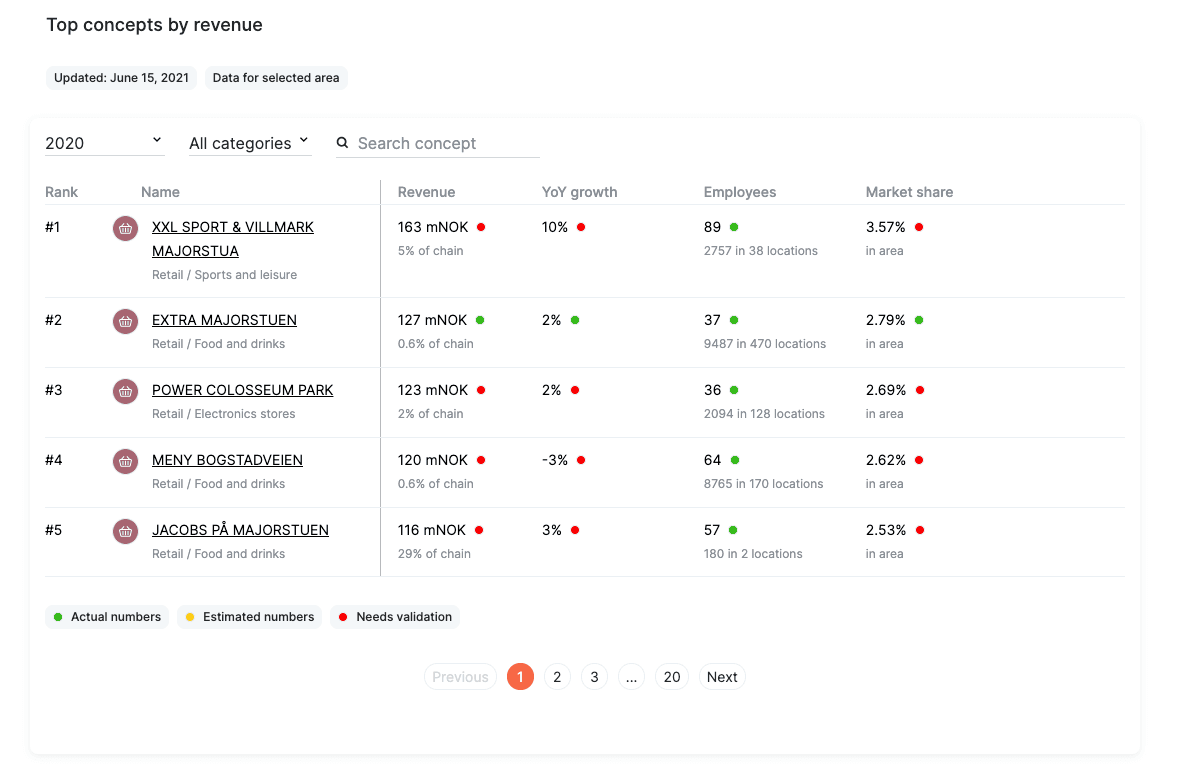Go to page 3
Screen dimensions: 1186x766
click(595, 677)
